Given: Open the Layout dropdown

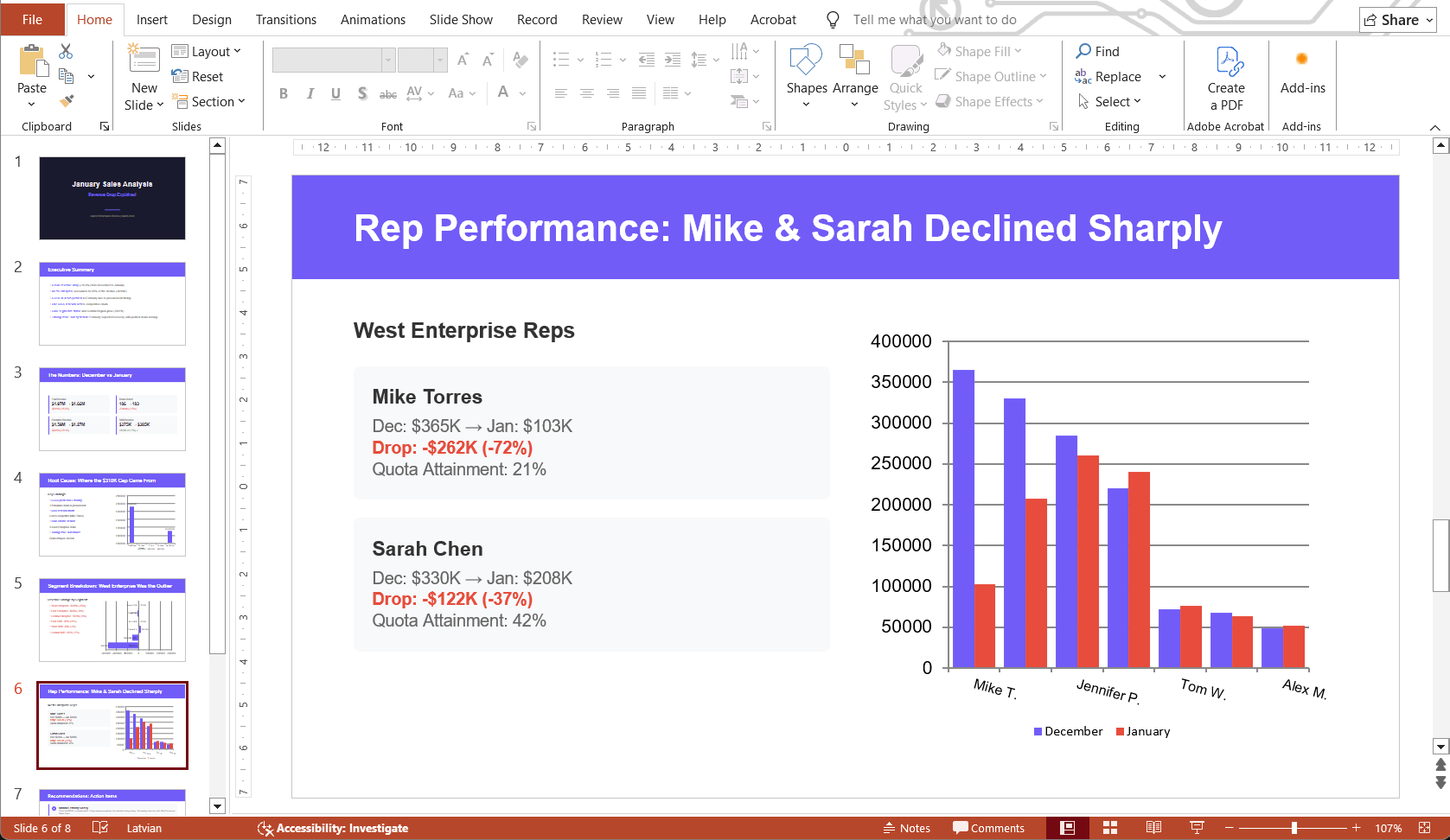Looking at the screenshot, I should [208, 51].
